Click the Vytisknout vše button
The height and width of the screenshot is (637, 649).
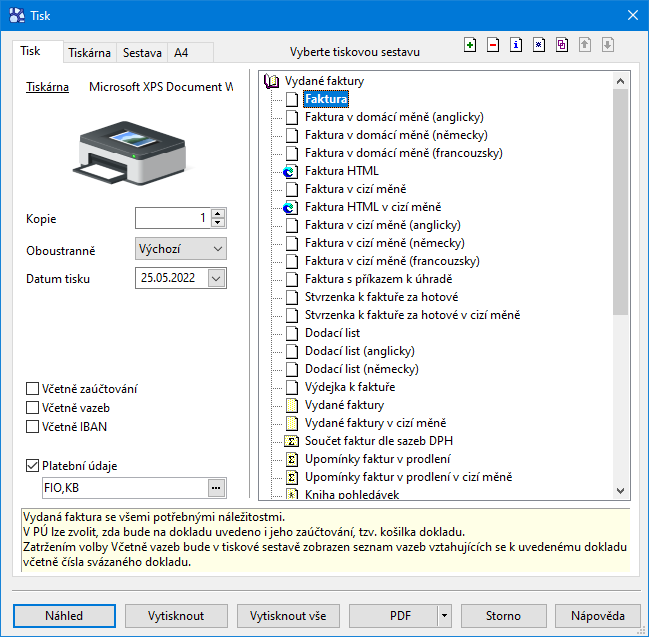click(x=288, y=616)
